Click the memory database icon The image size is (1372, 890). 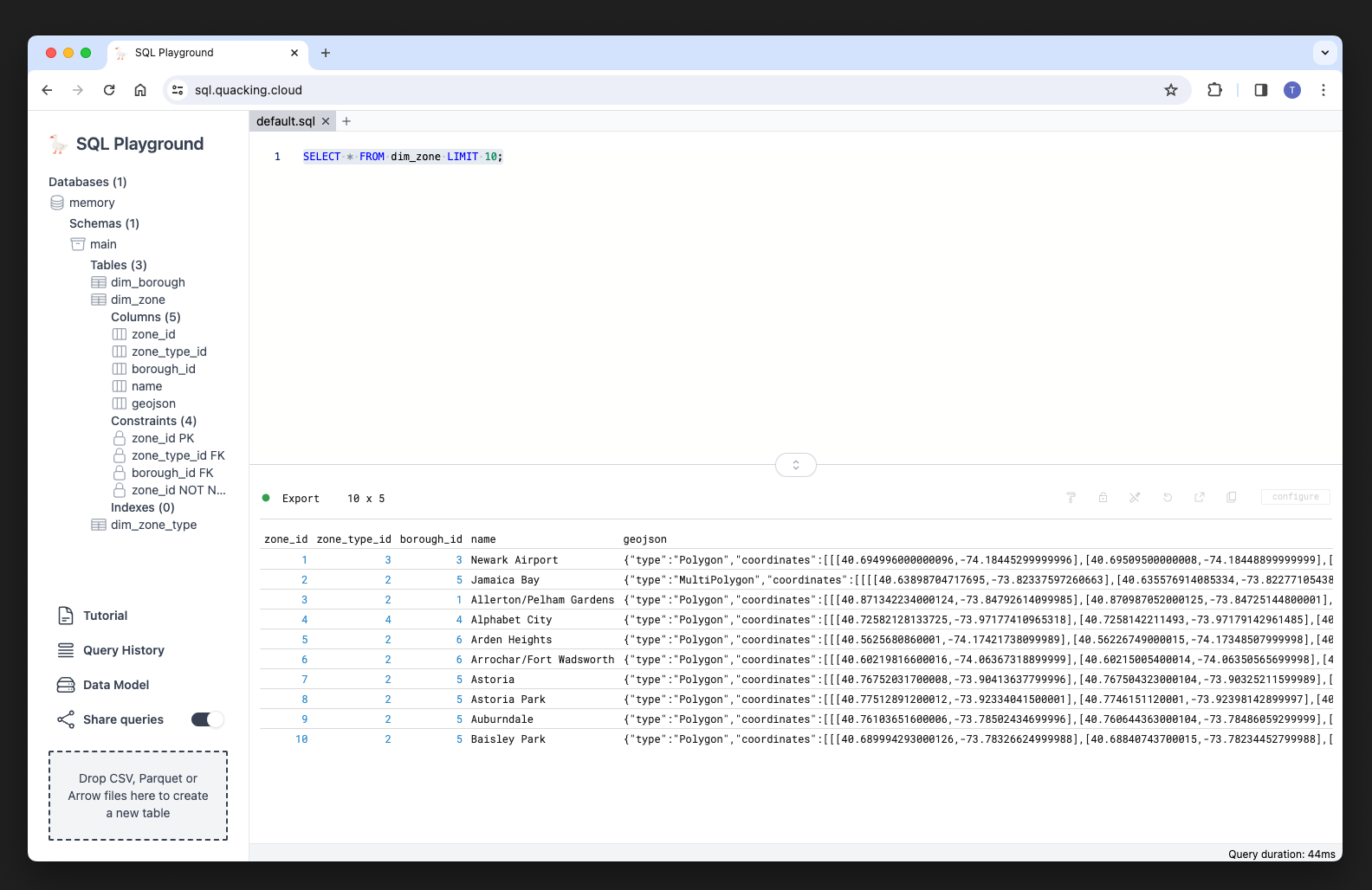[x=57, y=203]
